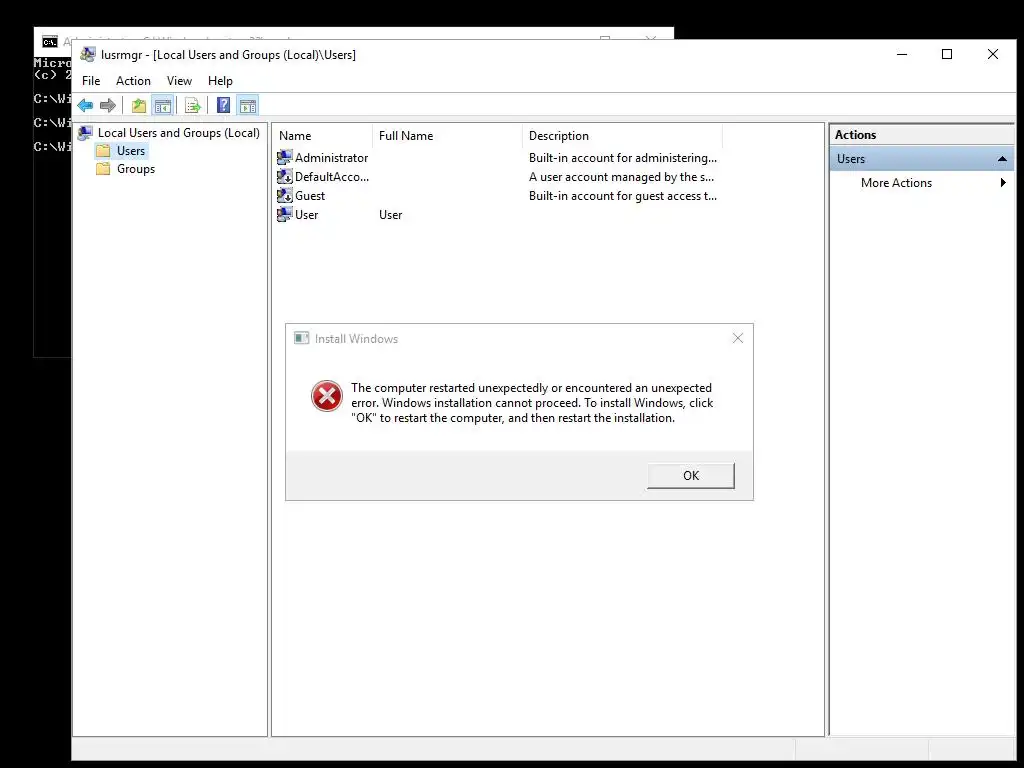Toggle the Show/Hide Action Pane icon
This screenshot has height=768, width=1024.
[248, 105]
